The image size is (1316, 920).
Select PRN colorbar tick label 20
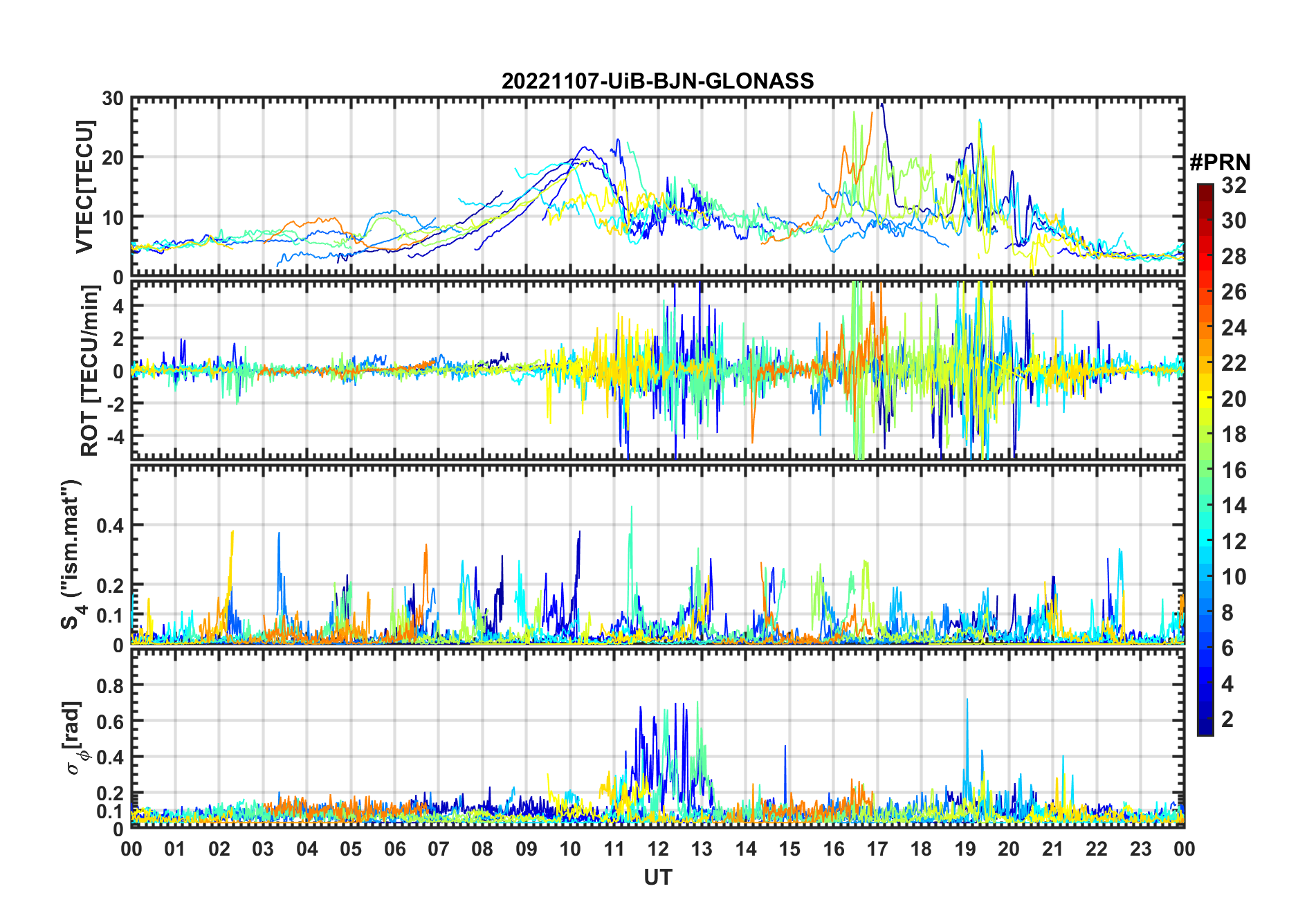pyautogui.click(x=1234, y=399)
